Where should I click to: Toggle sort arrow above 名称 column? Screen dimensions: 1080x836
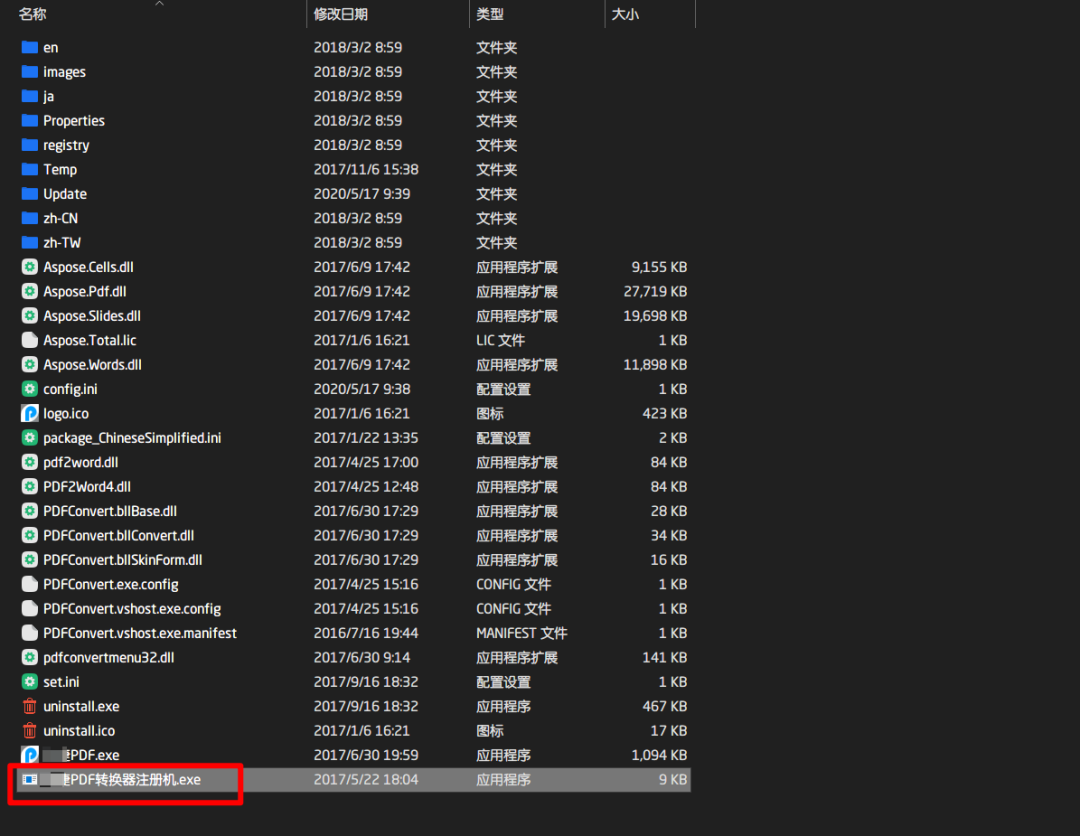[x=159, y=3]
